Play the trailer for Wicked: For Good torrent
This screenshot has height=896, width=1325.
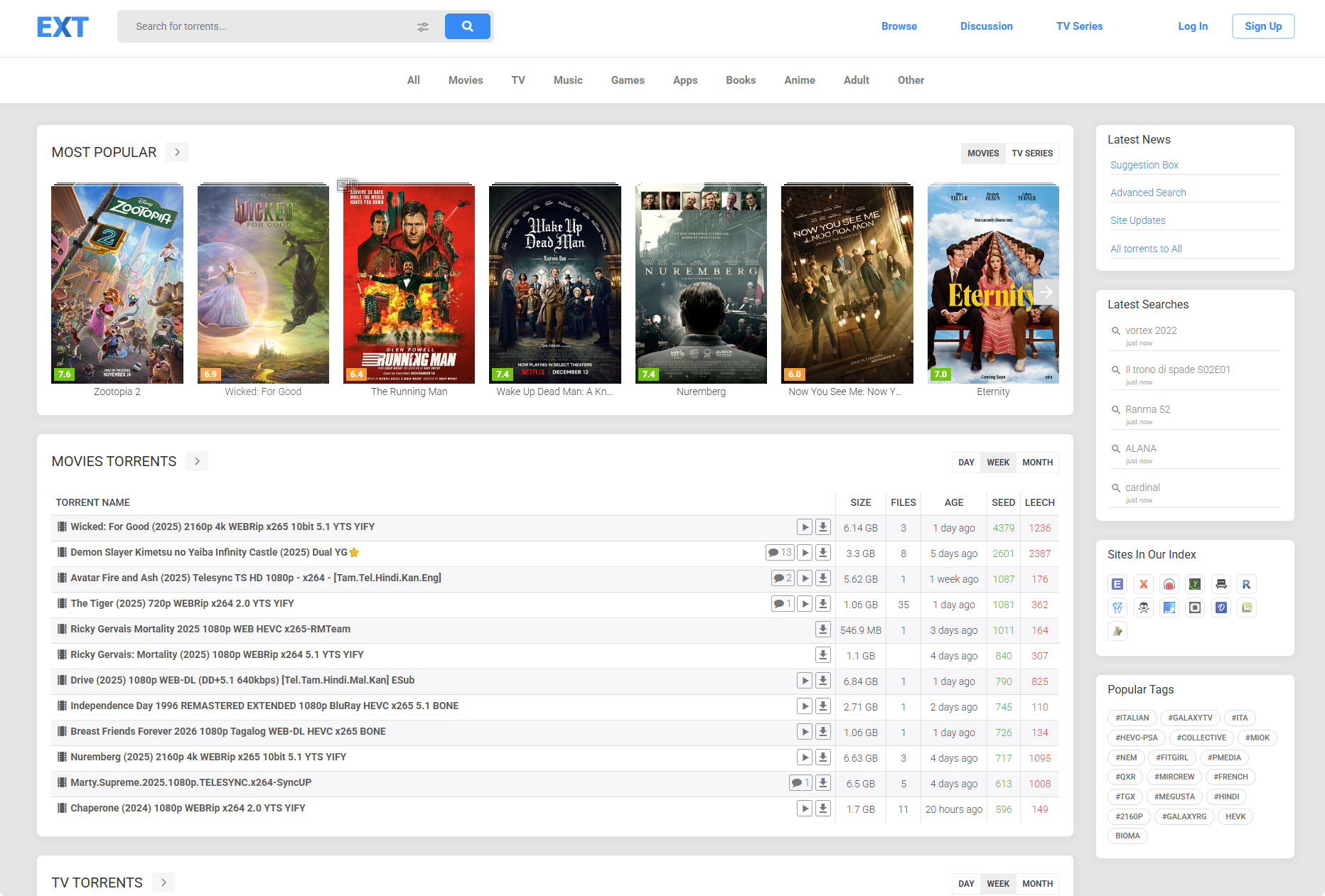tap(805, 528)
